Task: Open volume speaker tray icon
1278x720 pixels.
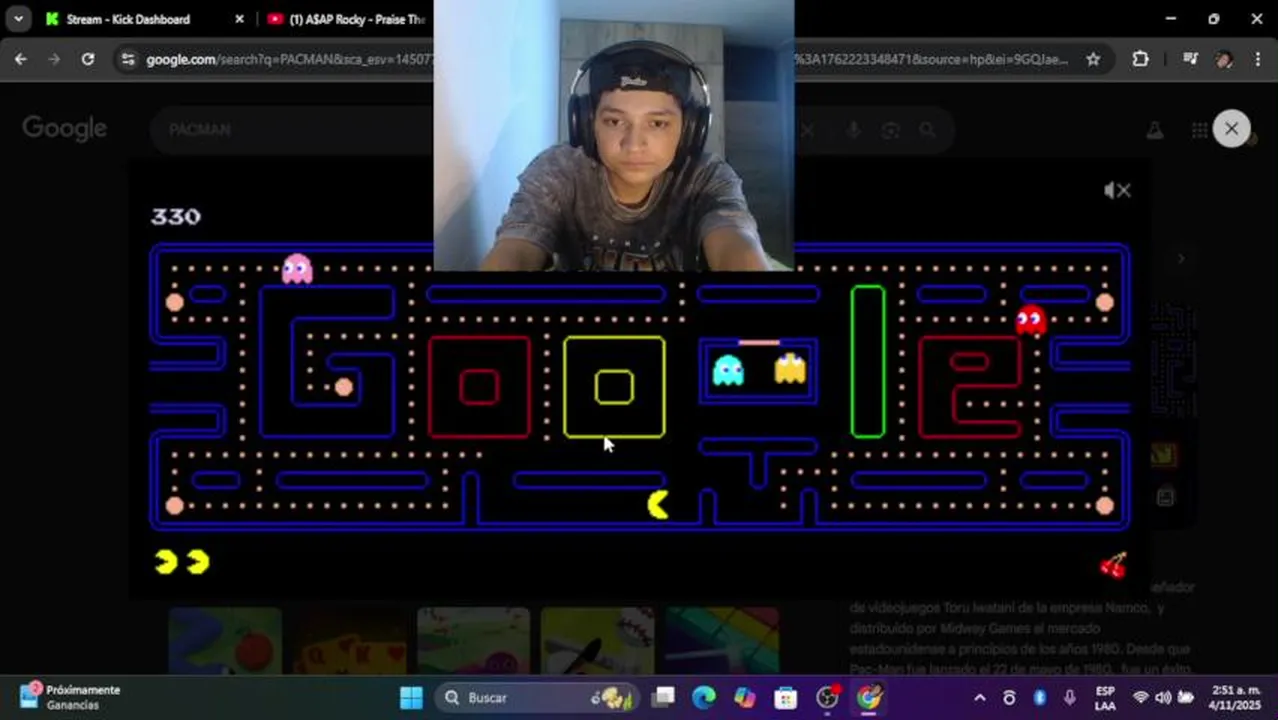Action: pos(1163,698)
